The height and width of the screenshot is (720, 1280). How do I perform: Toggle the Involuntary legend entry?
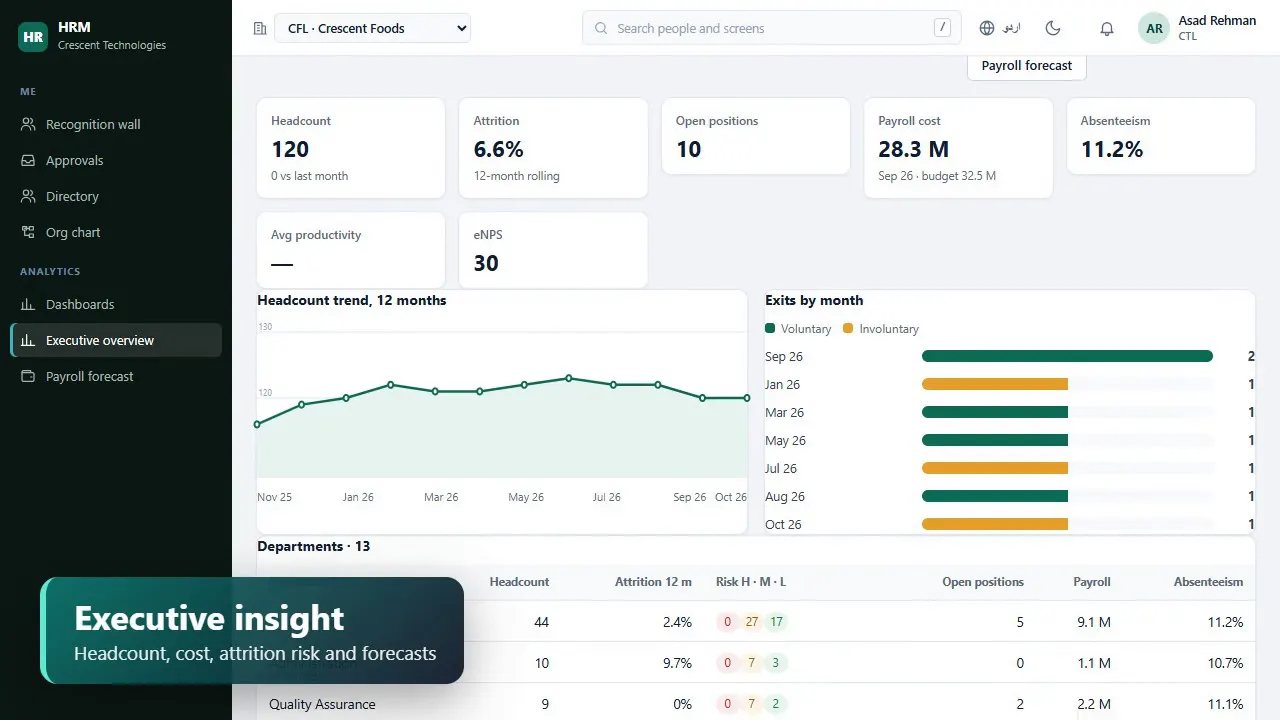click(x=881, y=328)
